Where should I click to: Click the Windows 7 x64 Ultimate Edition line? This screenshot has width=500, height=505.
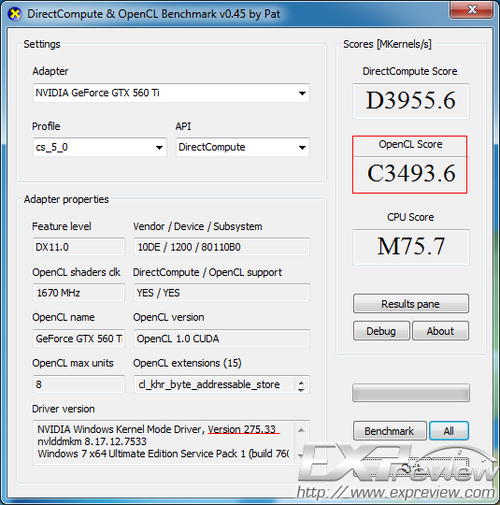(x=163, y=454)
